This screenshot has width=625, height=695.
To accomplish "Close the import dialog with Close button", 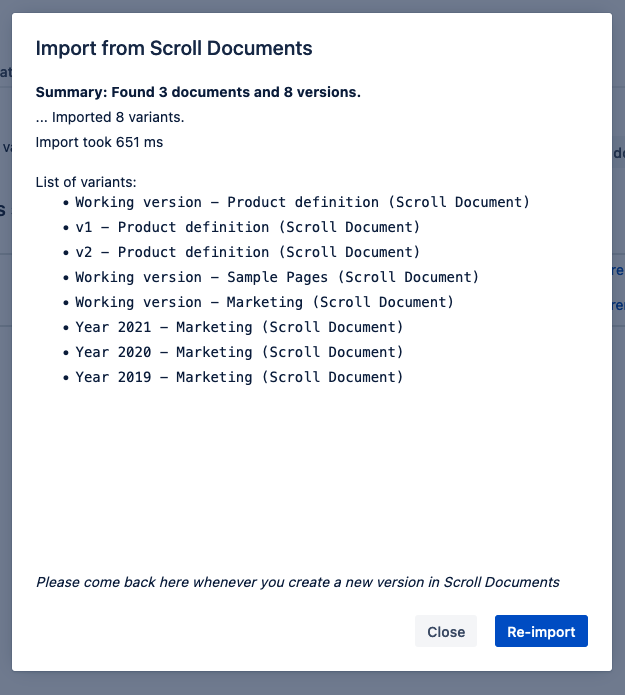I will pyautogui.click(x=446, y=631).
